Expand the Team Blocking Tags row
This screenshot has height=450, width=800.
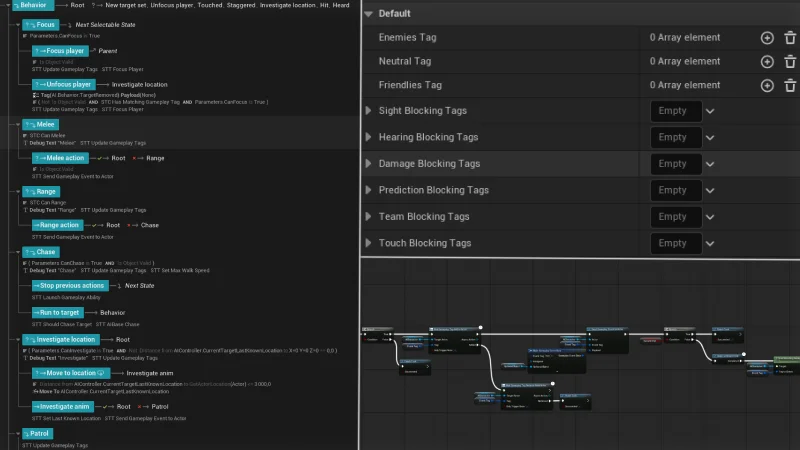(x=369, y=217)
